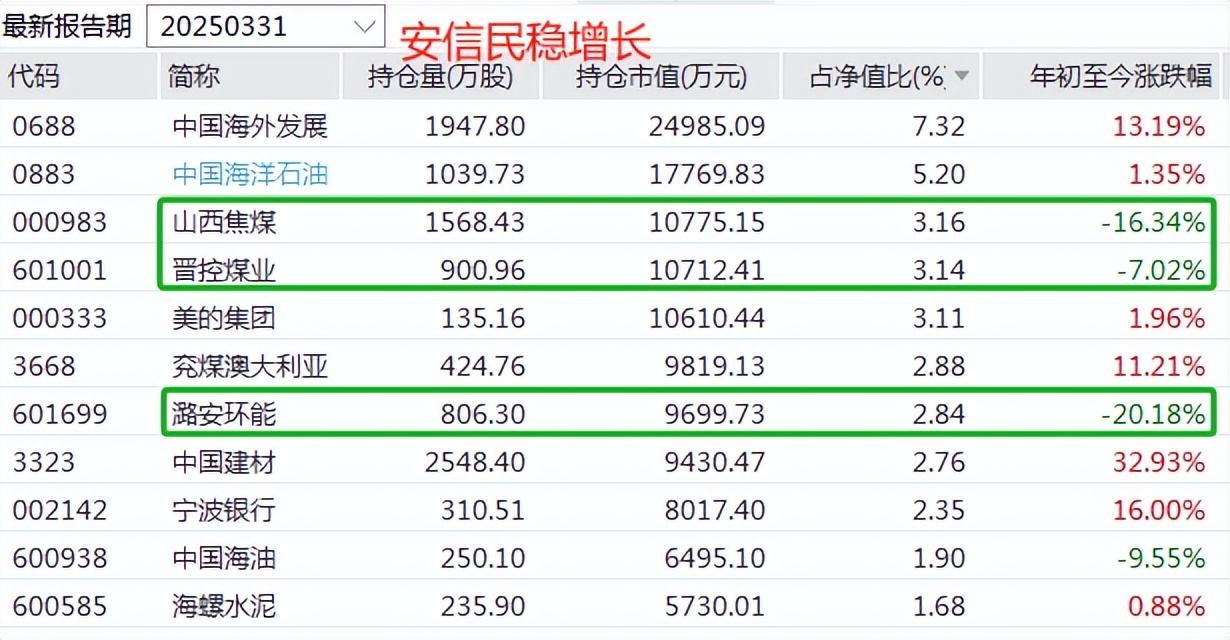Select stock name 中国建材

click(224, 462)
